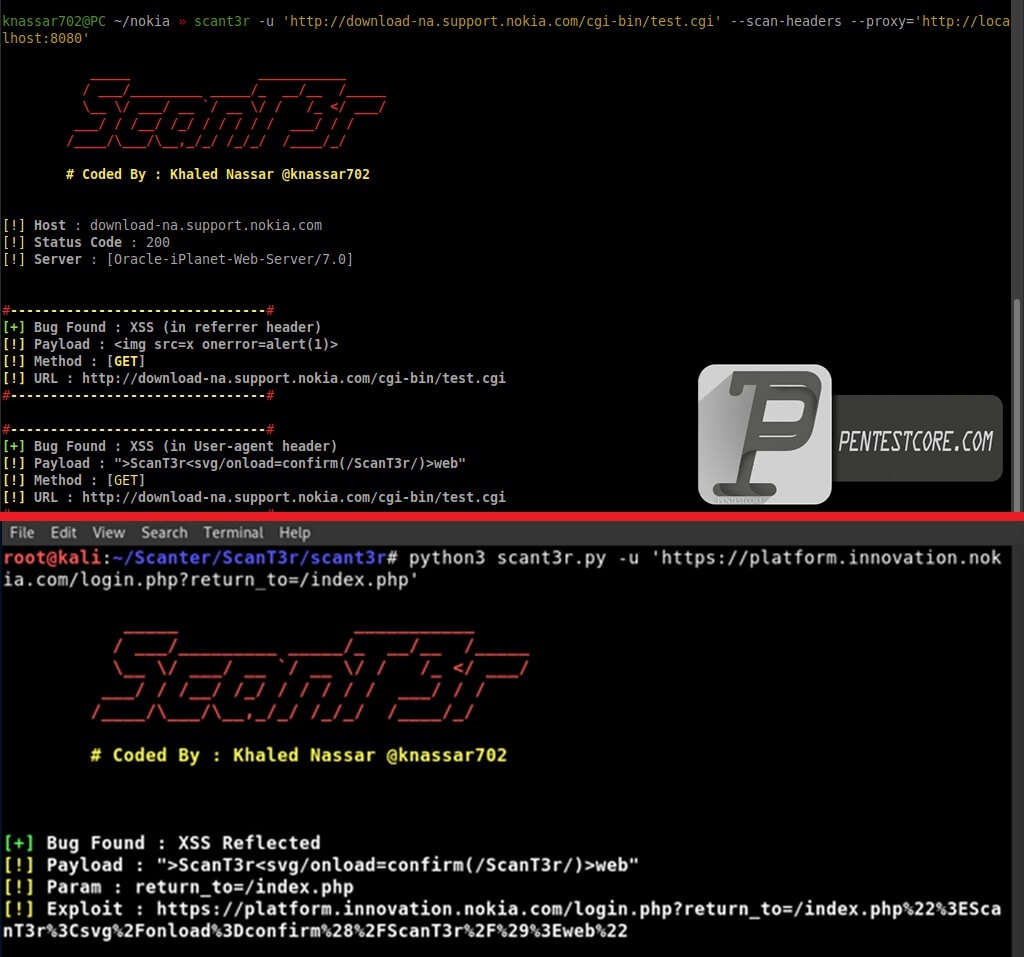Click the '~/nokia' directory in the prompt

click(142, 22)
